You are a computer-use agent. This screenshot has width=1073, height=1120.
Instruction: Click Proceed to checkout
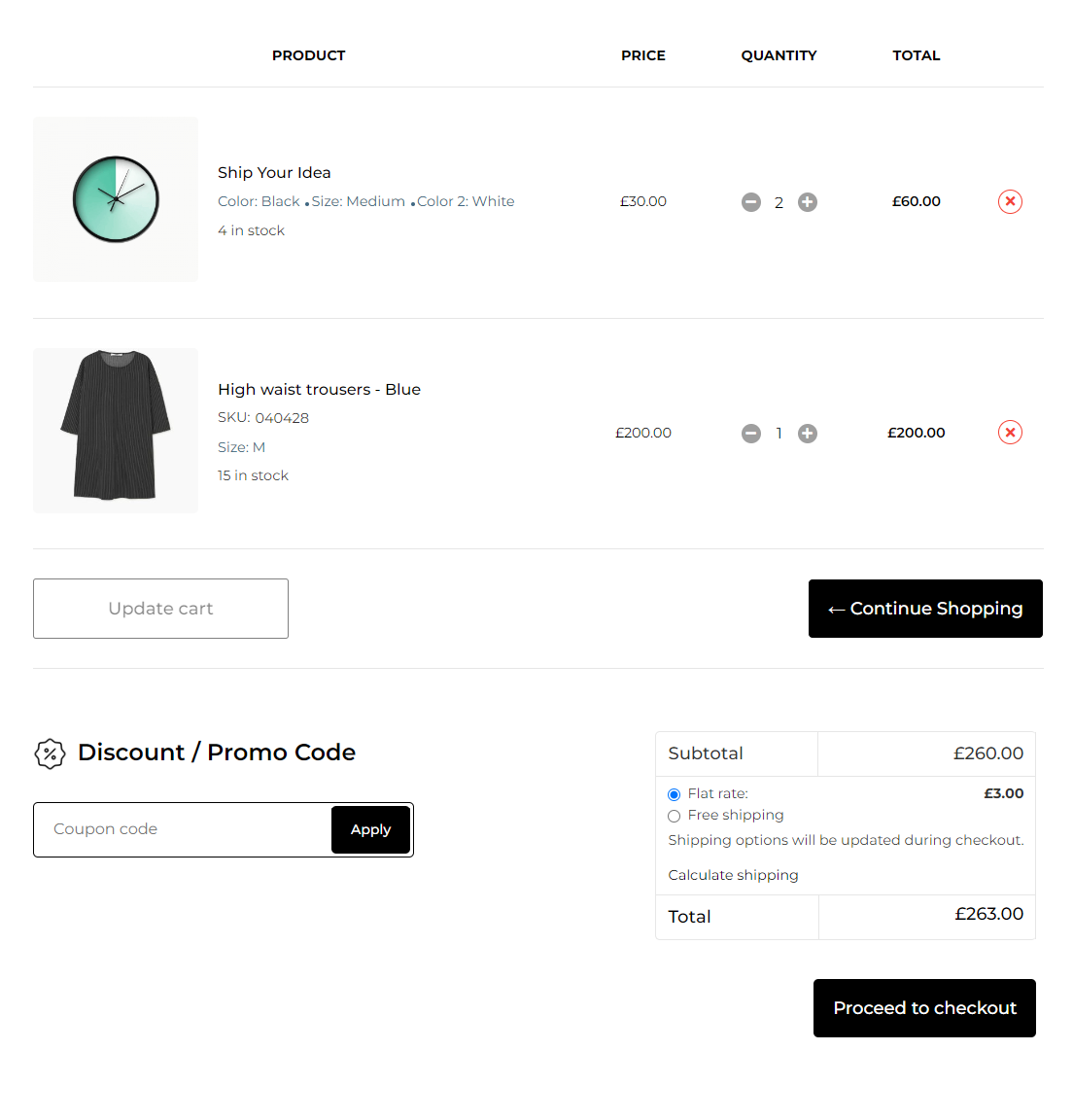tap(924, 1008)
